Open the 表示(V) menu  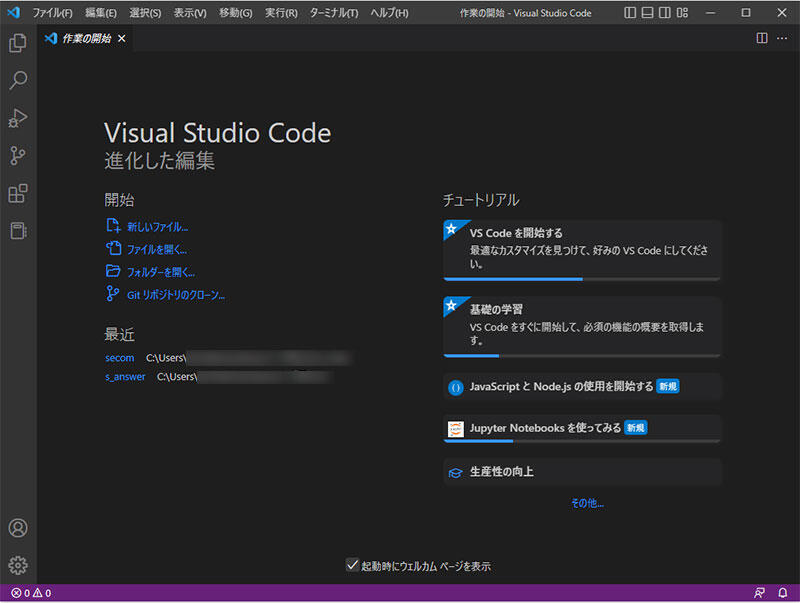(x=190, y=13)
